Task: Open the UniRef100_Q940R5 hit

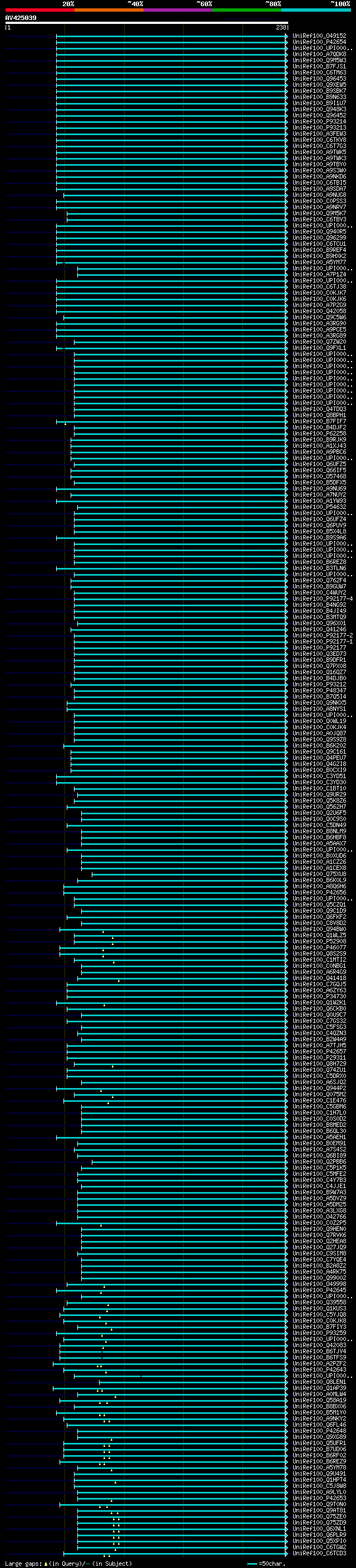Action: (x=319, y=232)
